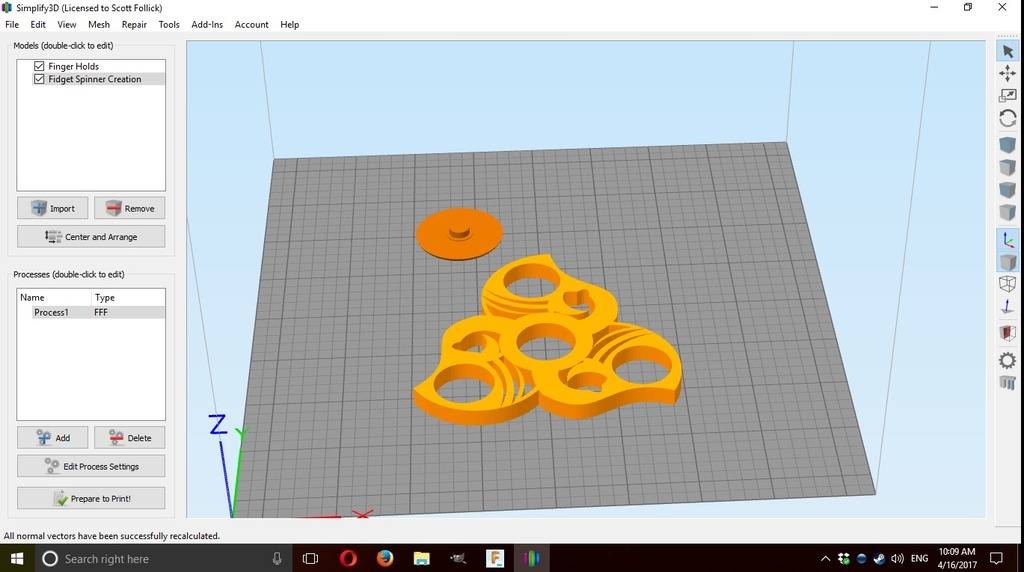
Task: Open Task View from the taskbar
Action: (x=310, y=558)
